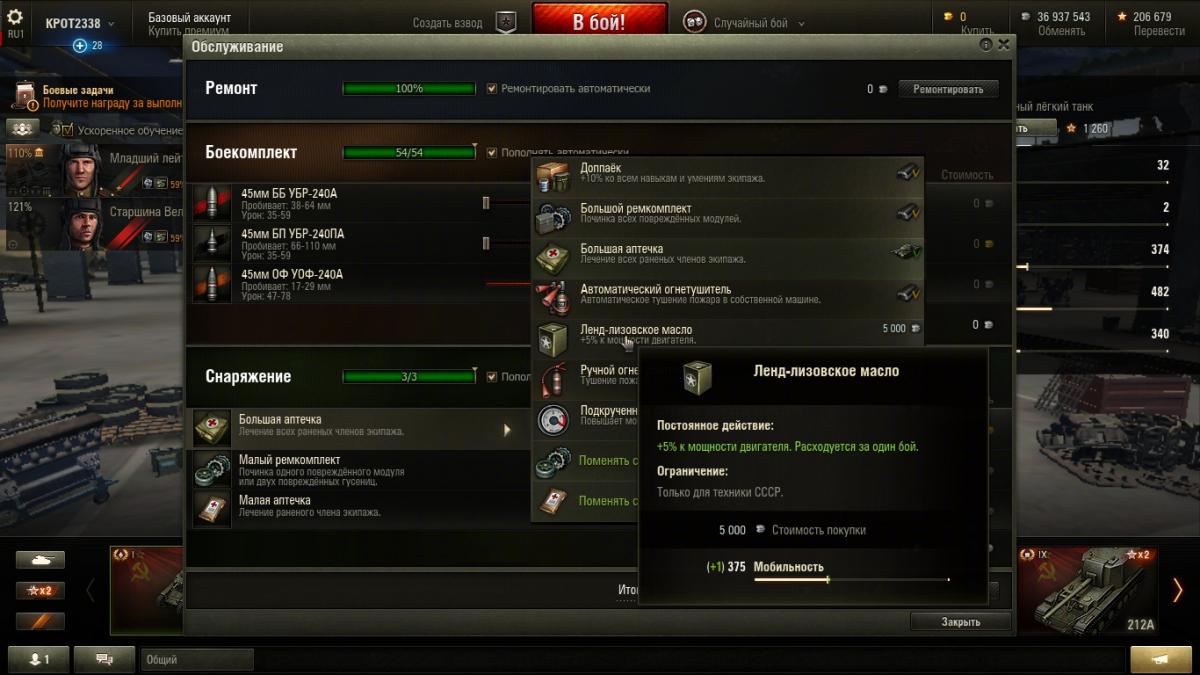Toggle Ускоренное обучение экипажа checkbox
The width and height of the screenshot is (1200, 675).
pyautogui.click(x=68, y=130)
